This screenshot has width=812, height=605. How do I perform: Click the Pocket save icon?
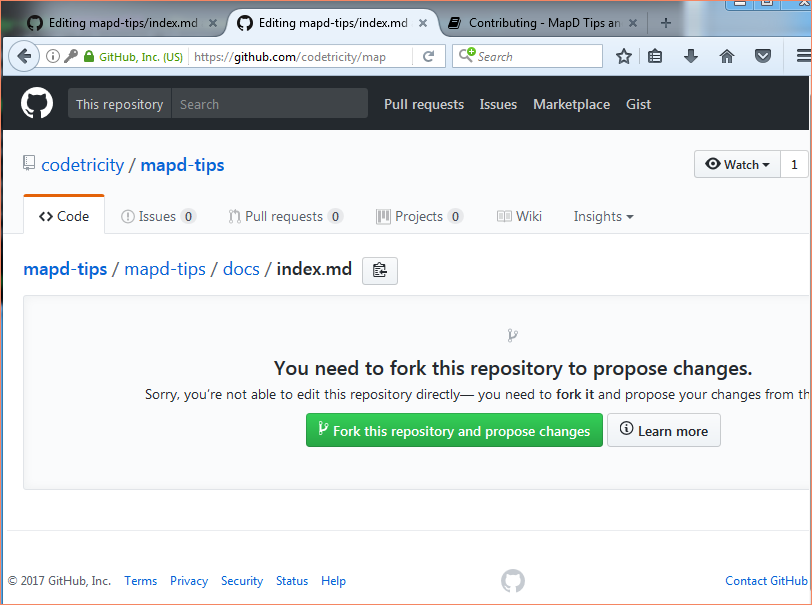pos(763,56)
